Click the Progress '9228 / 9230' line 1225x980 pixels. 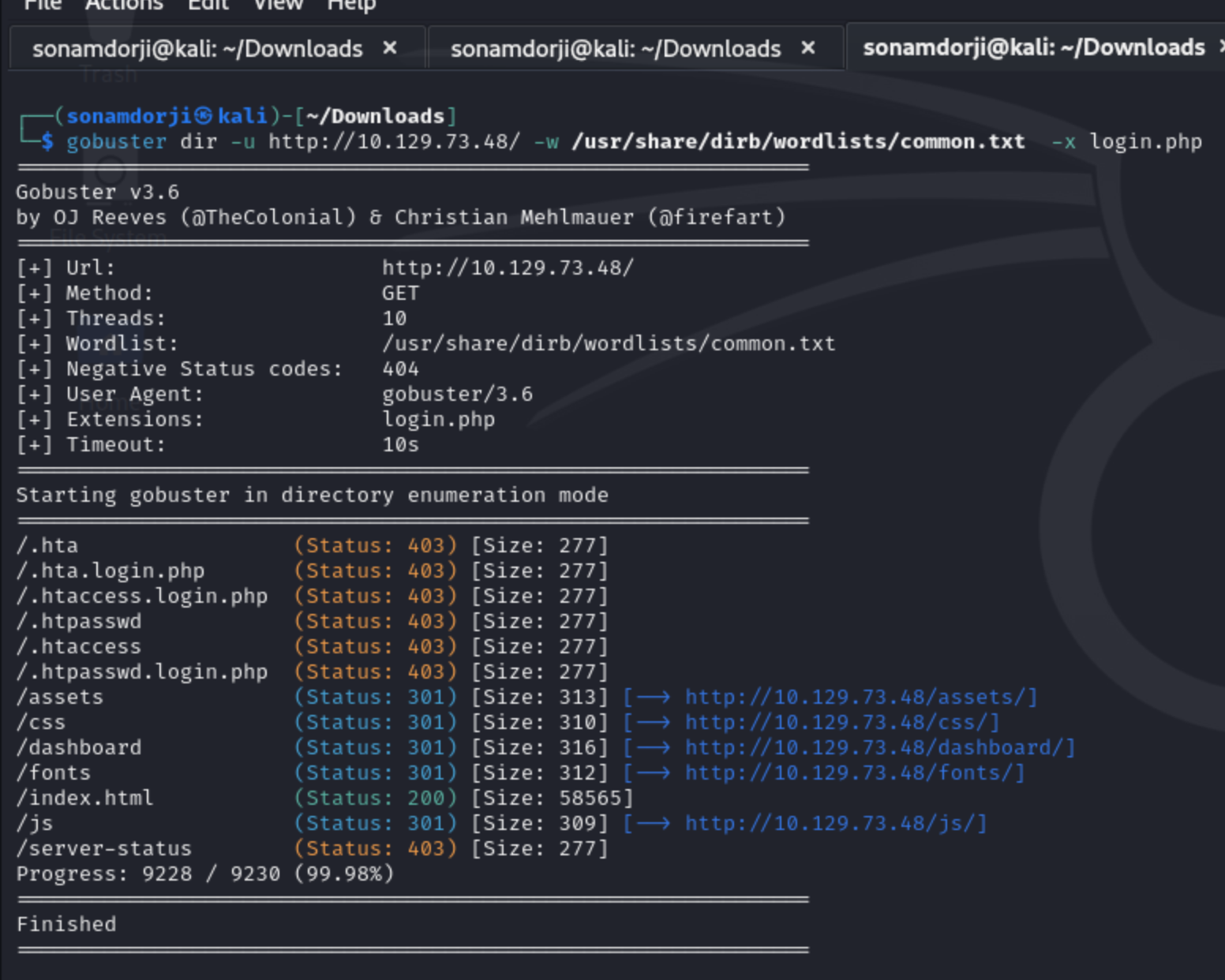coord(204,874)
